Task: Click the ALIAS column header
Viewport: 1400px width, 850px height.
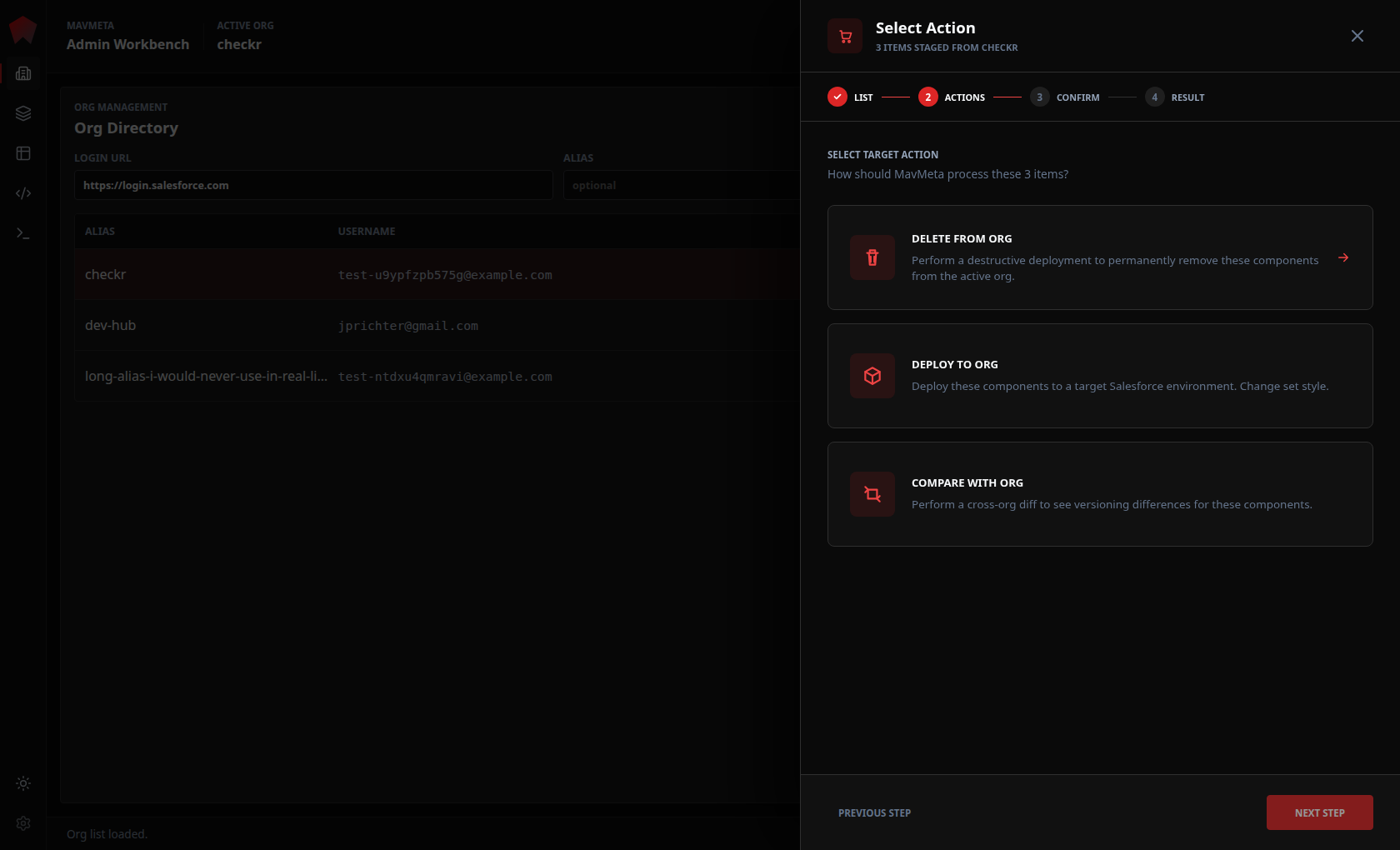Action: 100,232
